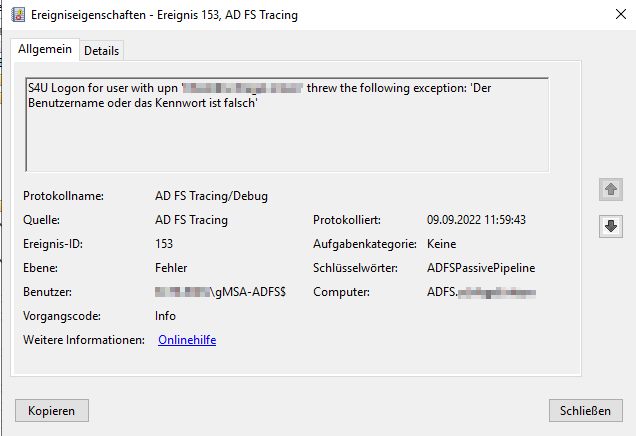The height and width of the screenshot is (436, 636).
Task: Click the Aufgabenkategorie value Keine
Action: [x=441, y=244]
